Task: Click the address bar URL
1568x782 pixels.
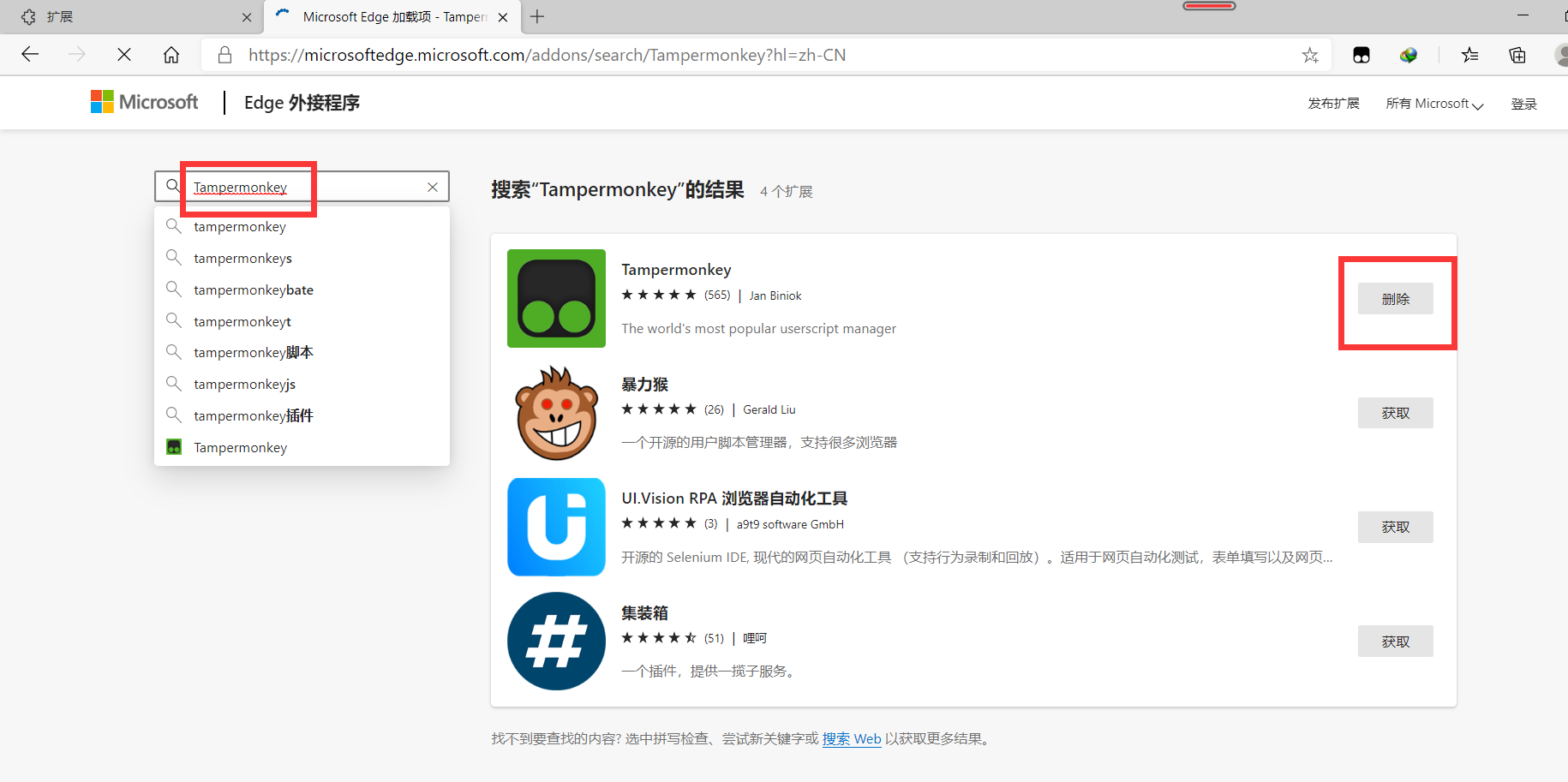Action: [x=547, y=55]
